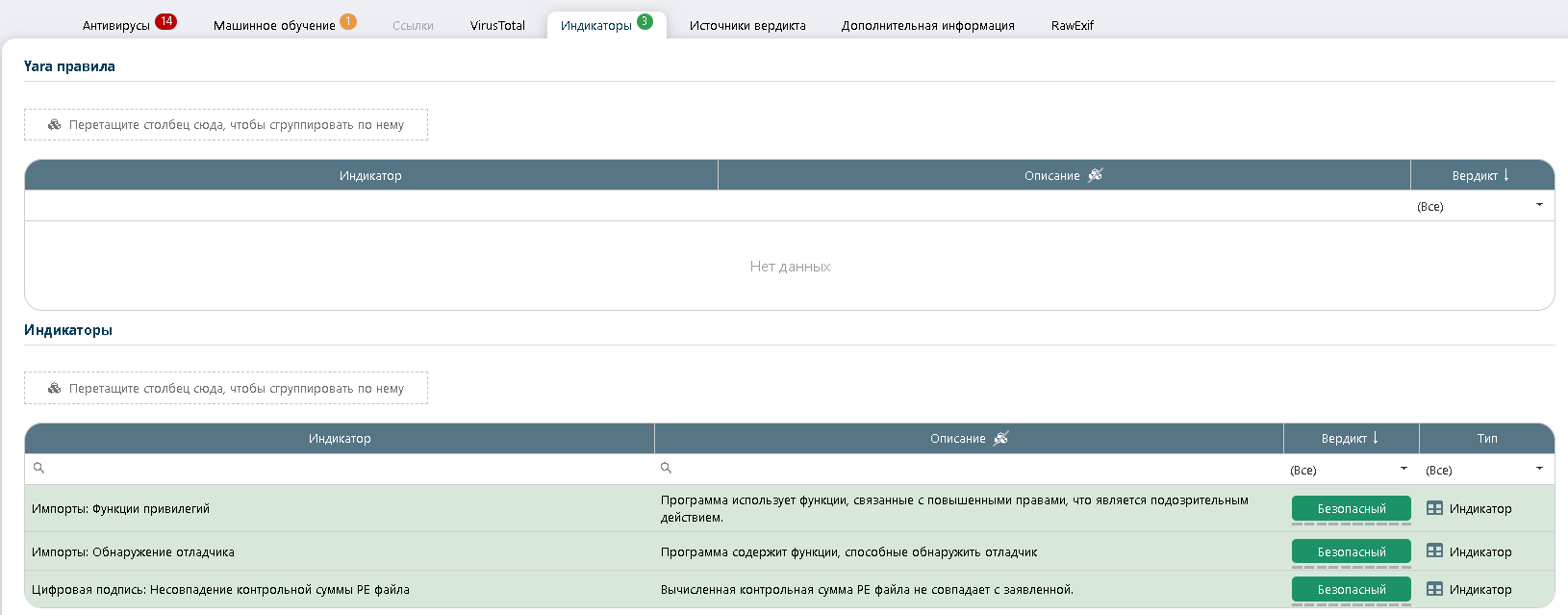Click the icon beside Описание in Yara table
Screen dimensions: 1568x615
tap(1095, 175)
